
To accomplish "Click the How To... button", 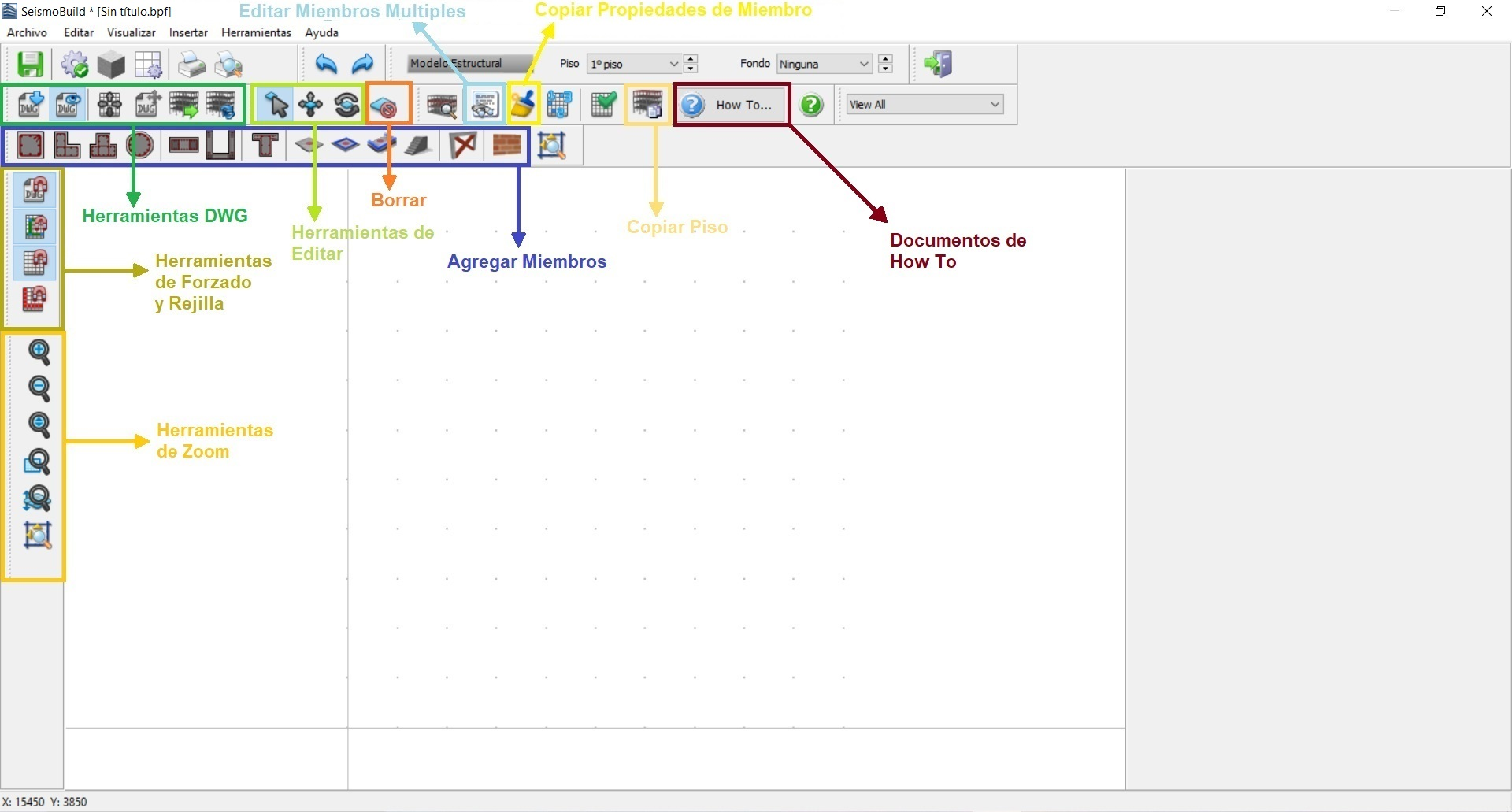I will [732, 105].
